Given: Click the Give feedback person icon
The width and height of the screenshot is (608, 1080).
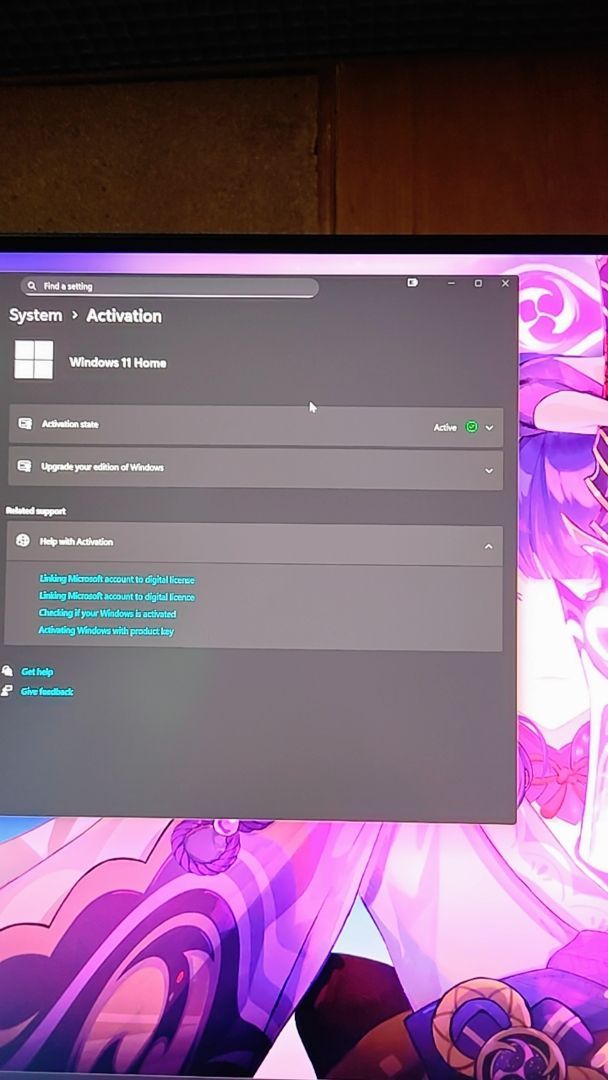Looking at the screenshot, I should [x=8, y=691].
